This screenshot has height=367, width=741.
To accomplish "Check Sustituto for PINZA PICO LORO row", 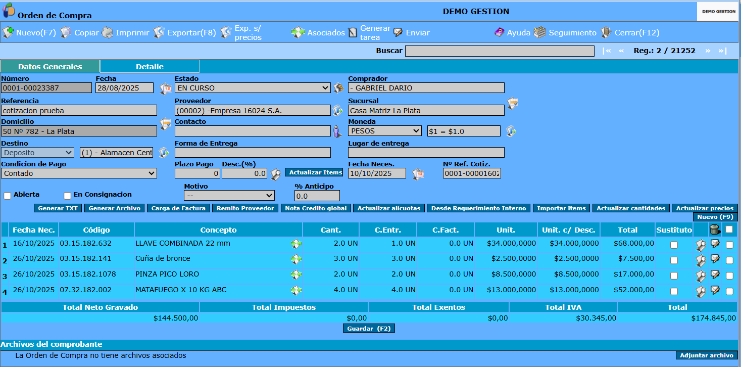I will pyautogui.click(x=674, y=276).
